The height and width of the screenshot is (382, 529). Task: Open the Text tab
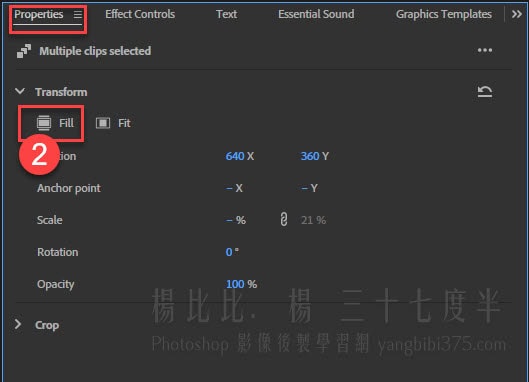point(226,14)
